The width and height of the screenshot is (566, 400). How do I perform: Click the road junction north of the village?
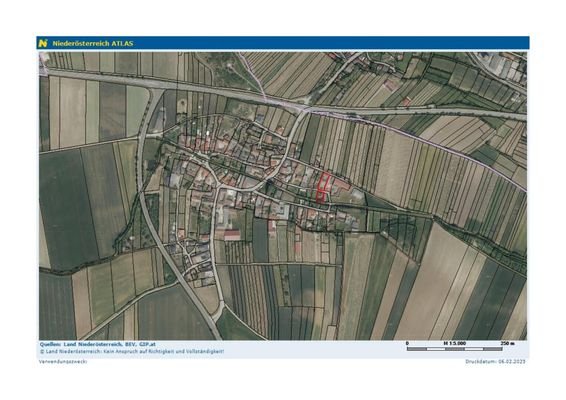(x=304, y=108)
